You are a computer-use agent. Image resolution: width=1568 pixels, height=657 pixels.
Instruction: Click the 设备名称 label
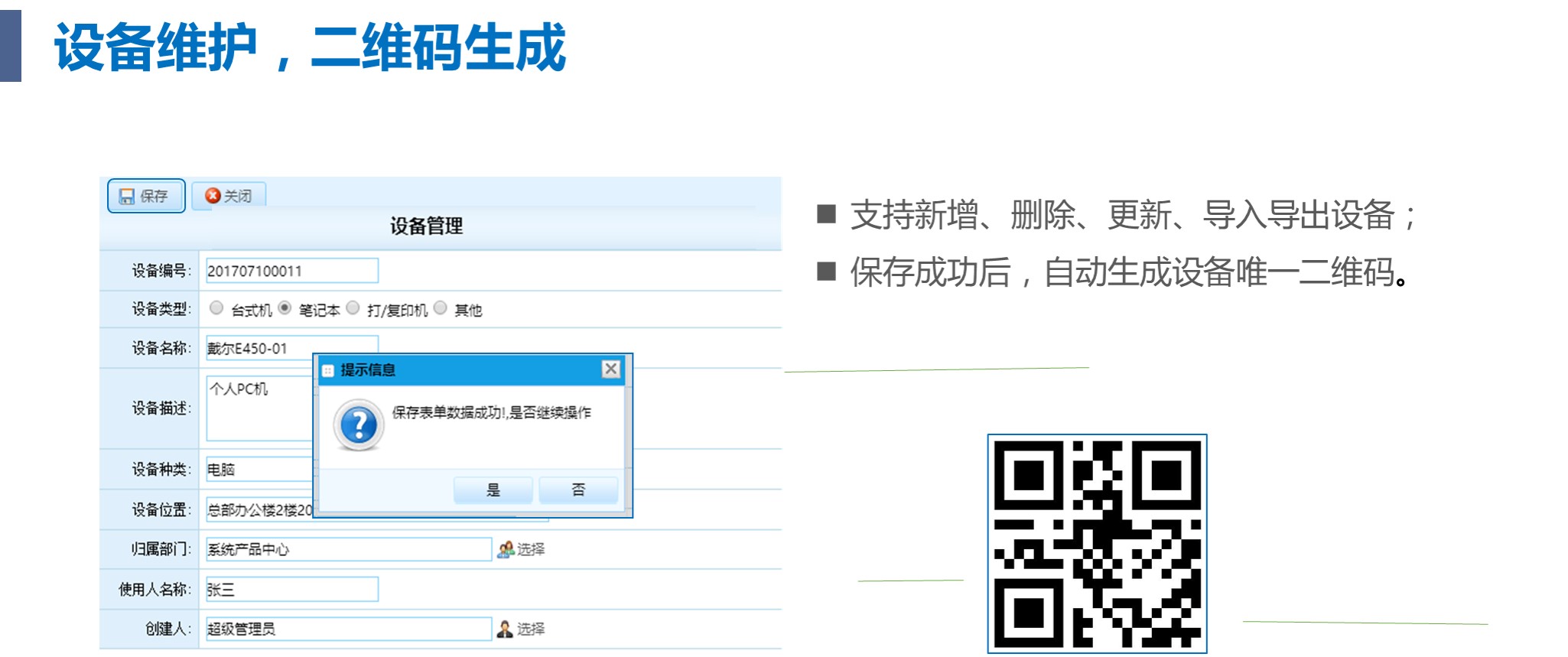point(161,348)
